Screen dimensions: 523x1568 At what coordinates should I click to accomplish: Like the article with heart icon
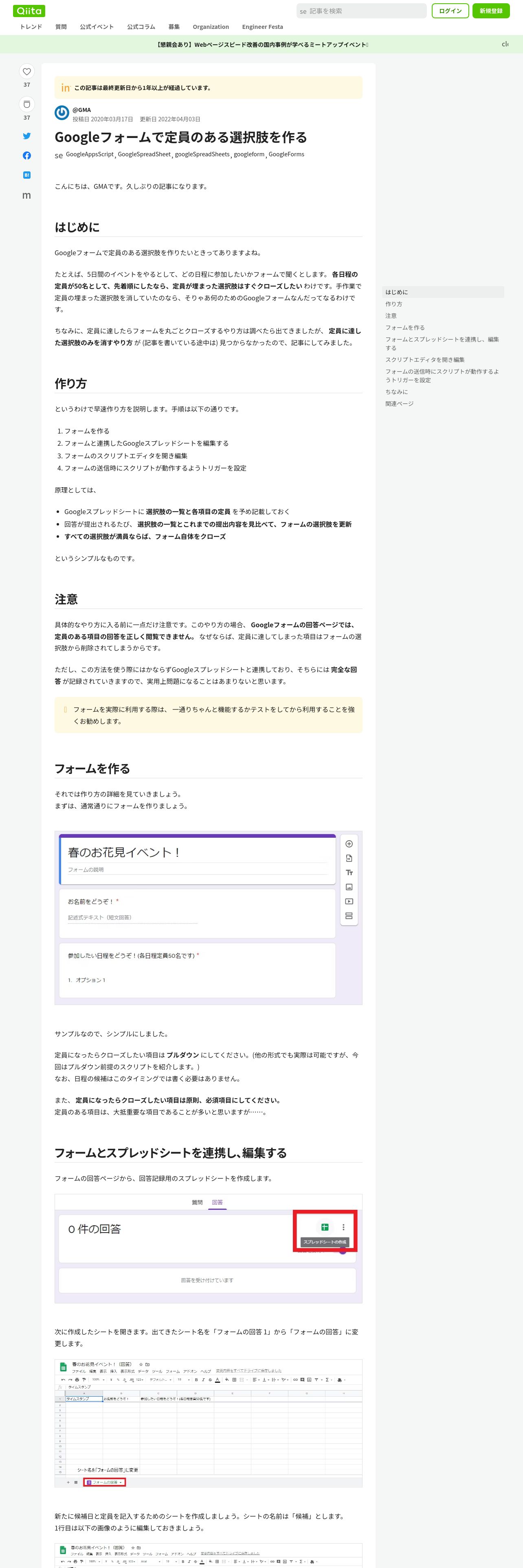[27, 71]
